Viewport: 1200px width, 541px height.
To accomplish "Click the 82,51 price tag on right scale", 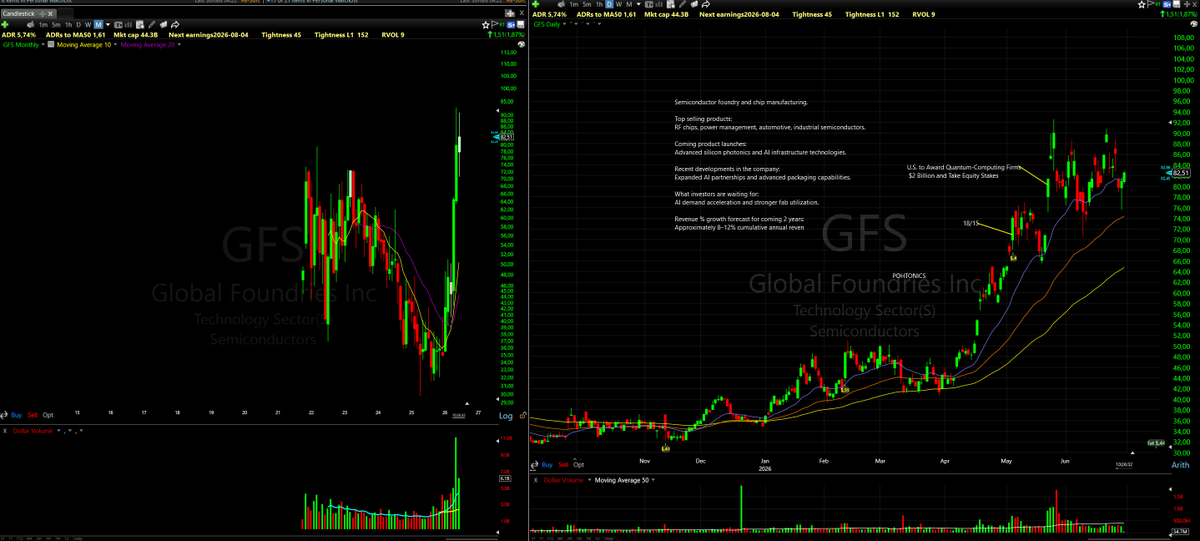I will click(x=1183, y=174).
